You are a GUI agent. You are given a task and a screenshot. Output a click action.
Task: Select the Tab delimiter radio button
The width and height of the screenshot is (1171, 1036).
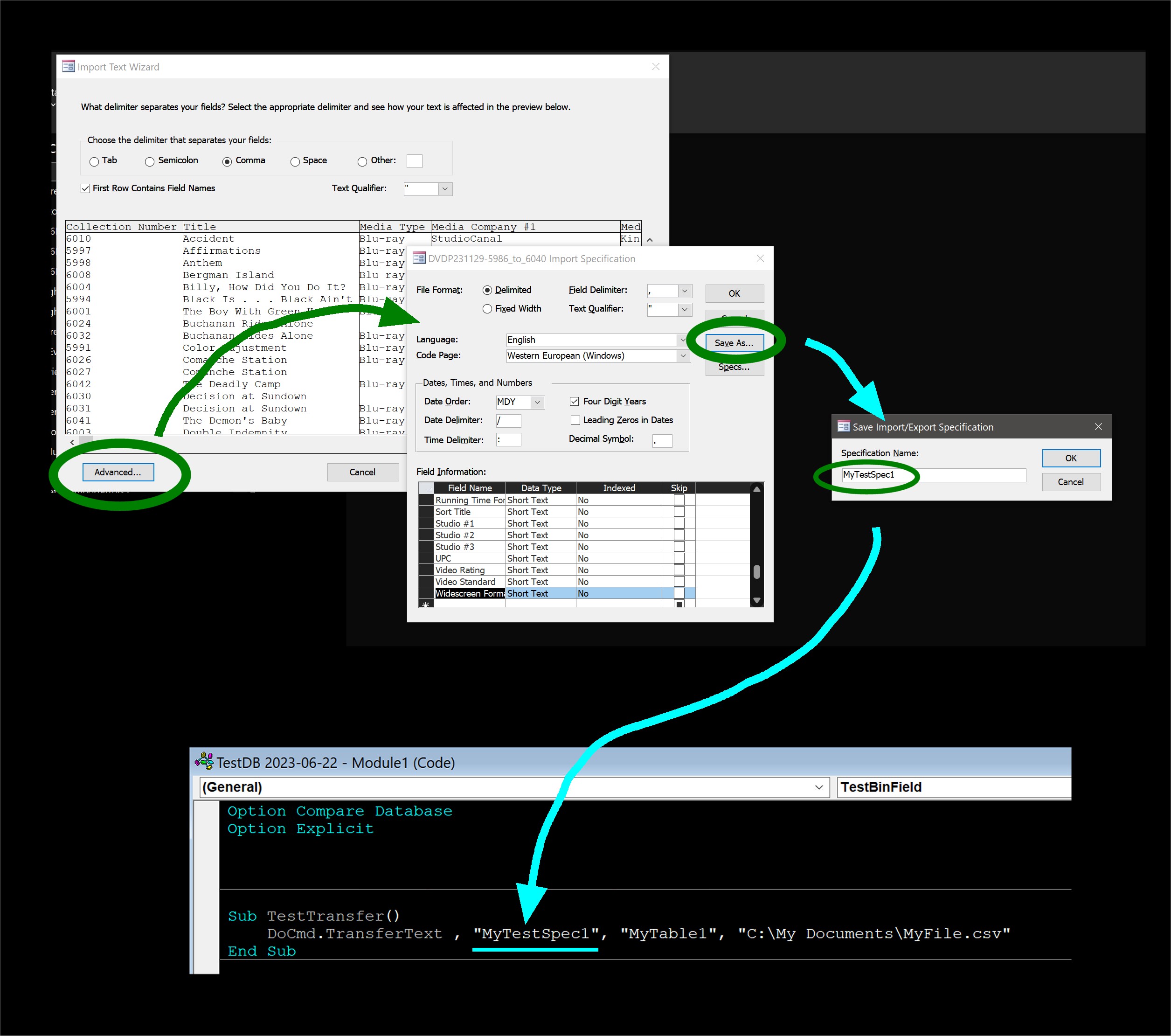click(95, 161)
